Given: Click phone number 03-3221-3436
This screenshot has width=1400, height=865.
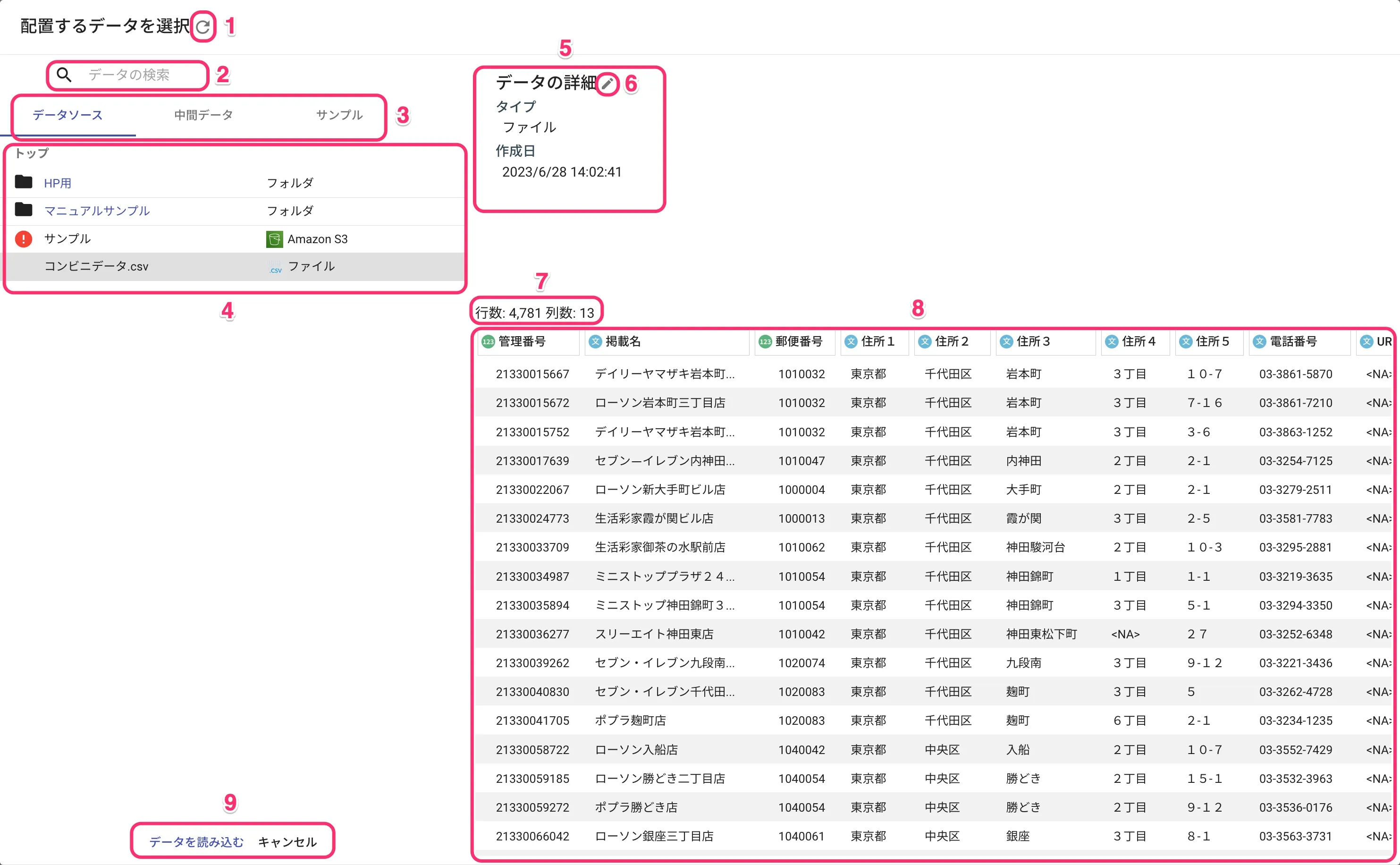Looking at the screenshot, I should 1296,663.
